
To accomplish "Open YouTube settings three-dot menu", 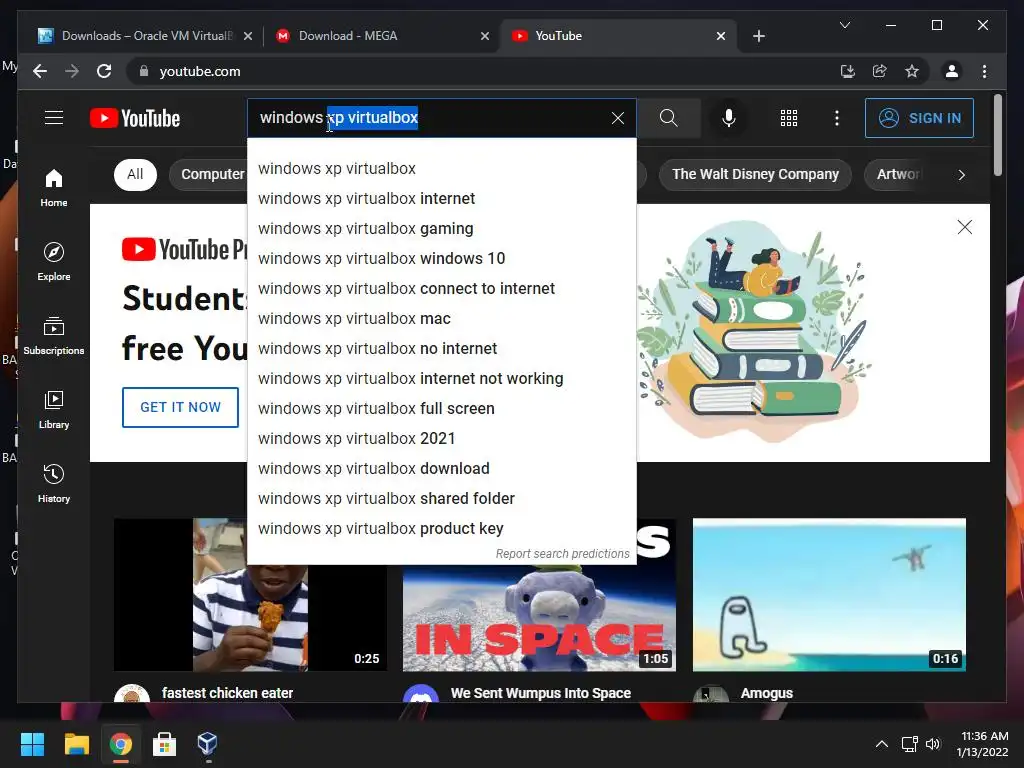I will point(837,118).
